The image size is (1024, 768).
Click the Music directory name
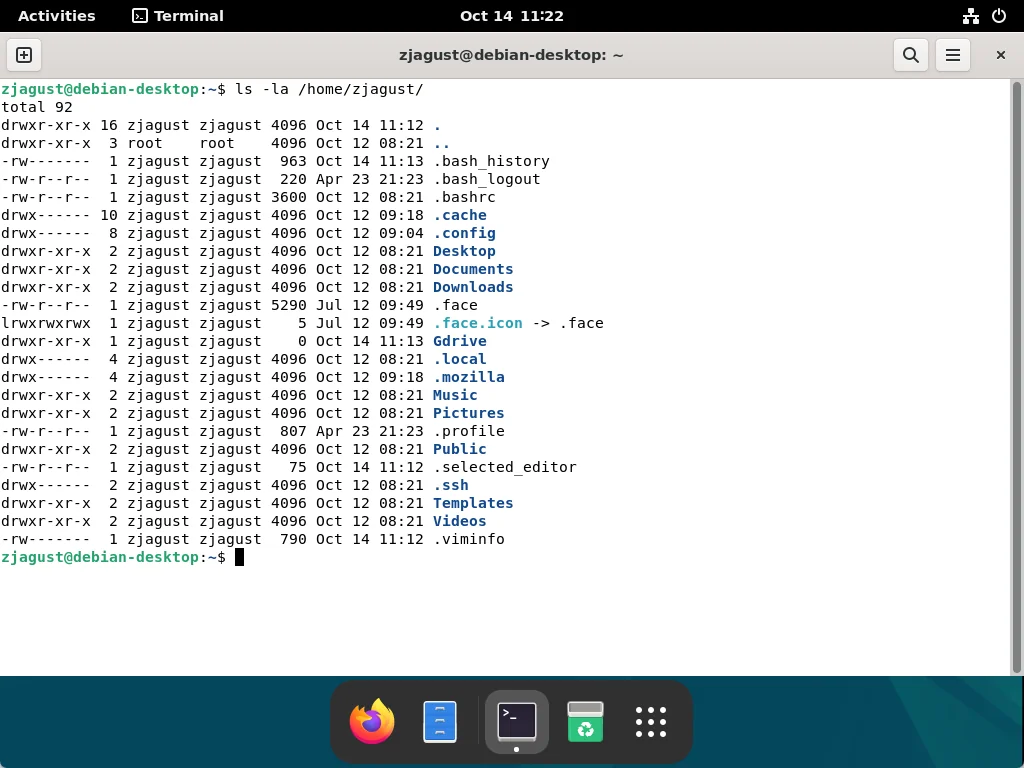[455, 395]
